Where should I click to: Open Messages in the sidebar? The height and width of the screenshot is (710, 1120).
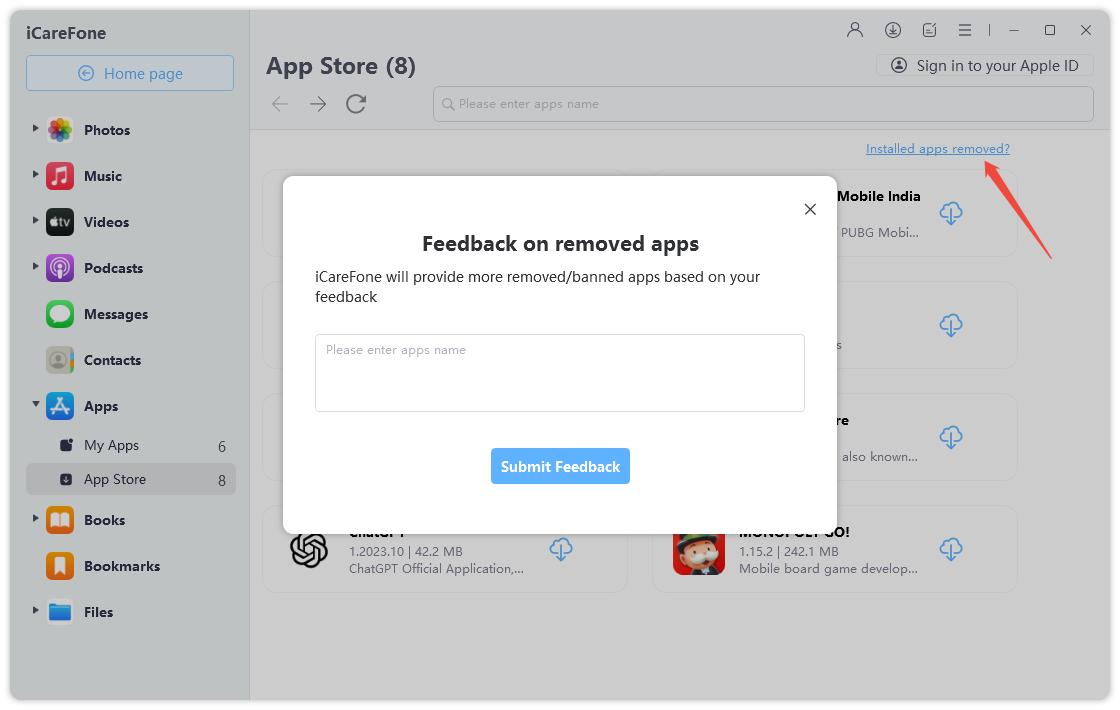[115, 314]
